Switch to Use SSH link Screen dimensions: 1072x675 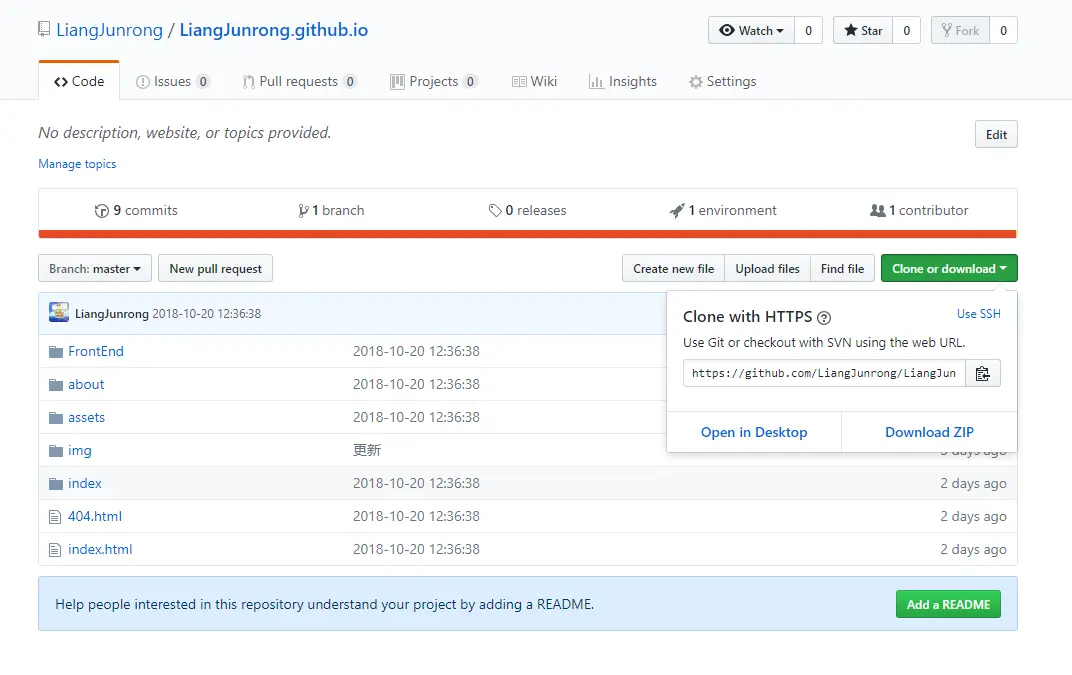(978, 314)
